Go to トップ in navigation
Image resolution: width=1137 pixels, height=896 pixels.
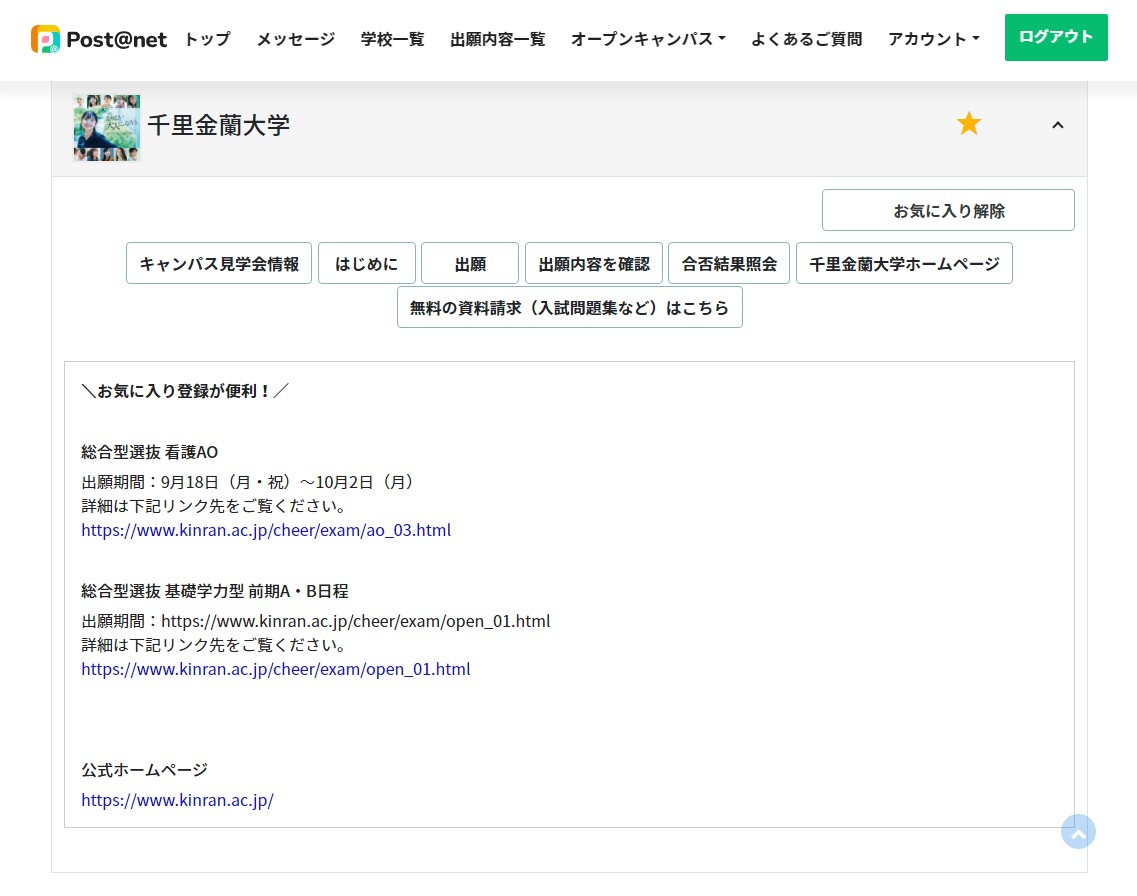click(x=207, y=39)
